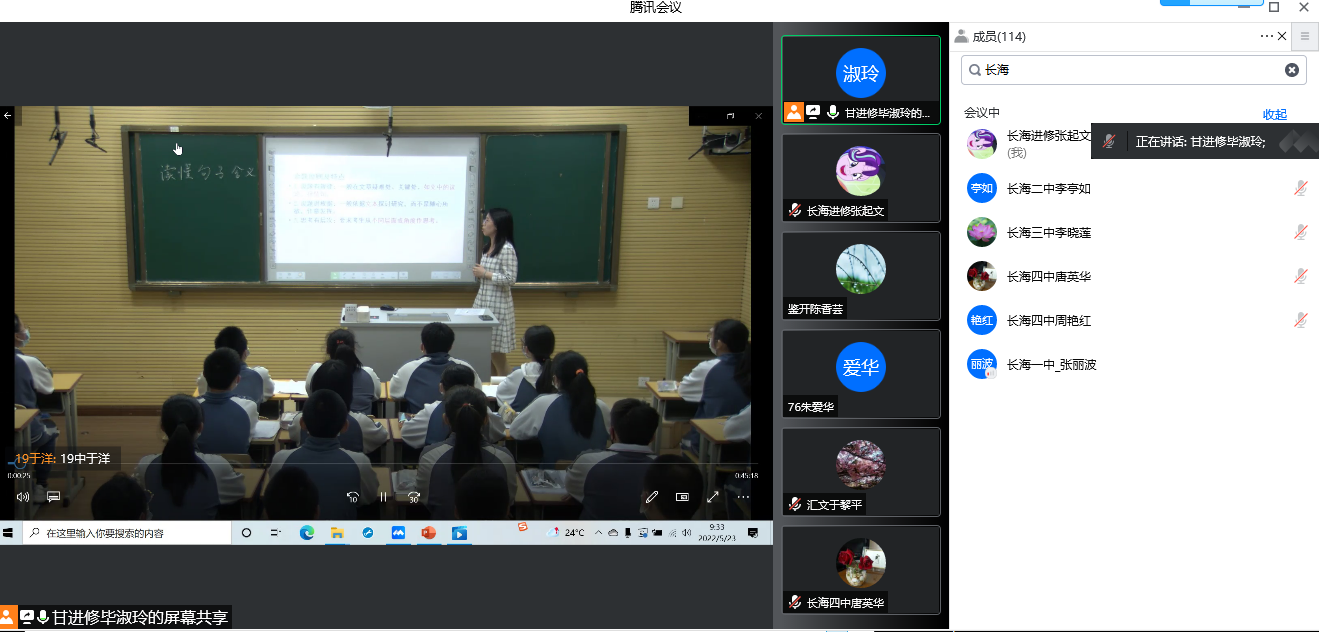Click the video player volume speaker icon
This screenshot has width=1319, height=632.
[23, 496]
